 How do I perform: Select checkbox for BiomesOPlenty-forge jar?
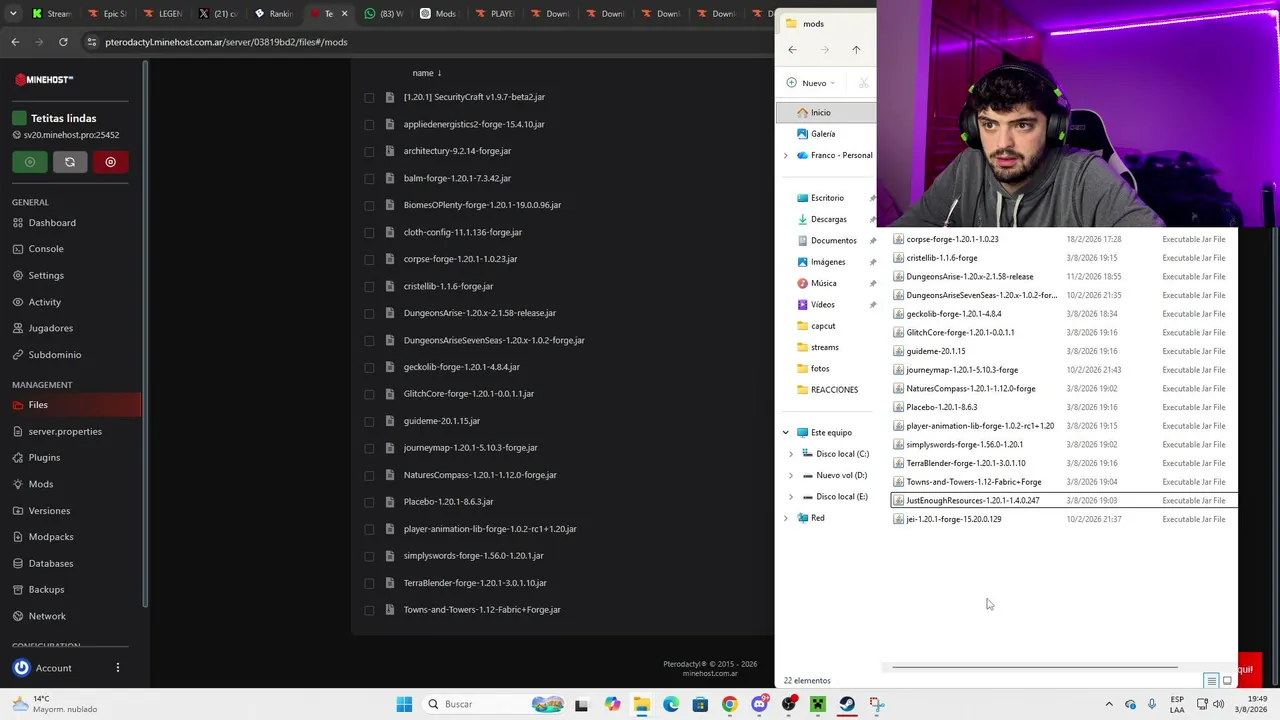pyautogui.click(x=369, y=206)
